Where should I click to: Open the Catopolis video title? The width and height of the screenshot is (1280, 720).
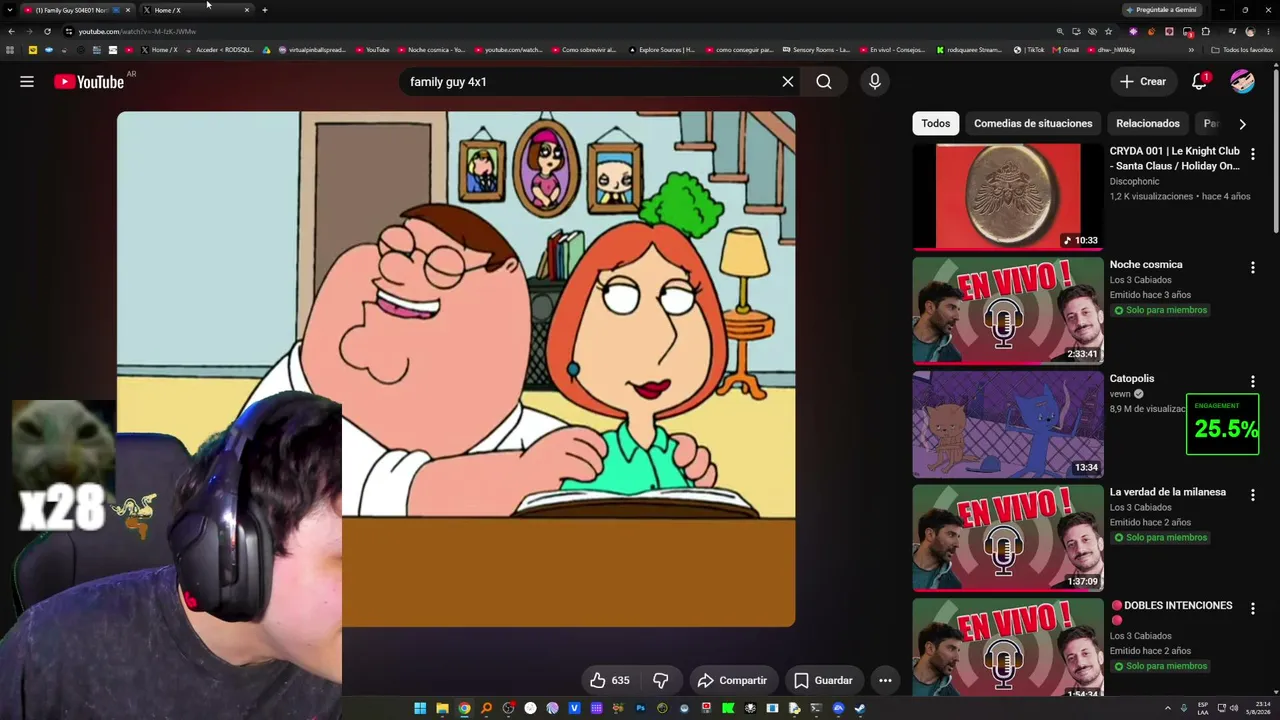click(x=1132, y=379)
